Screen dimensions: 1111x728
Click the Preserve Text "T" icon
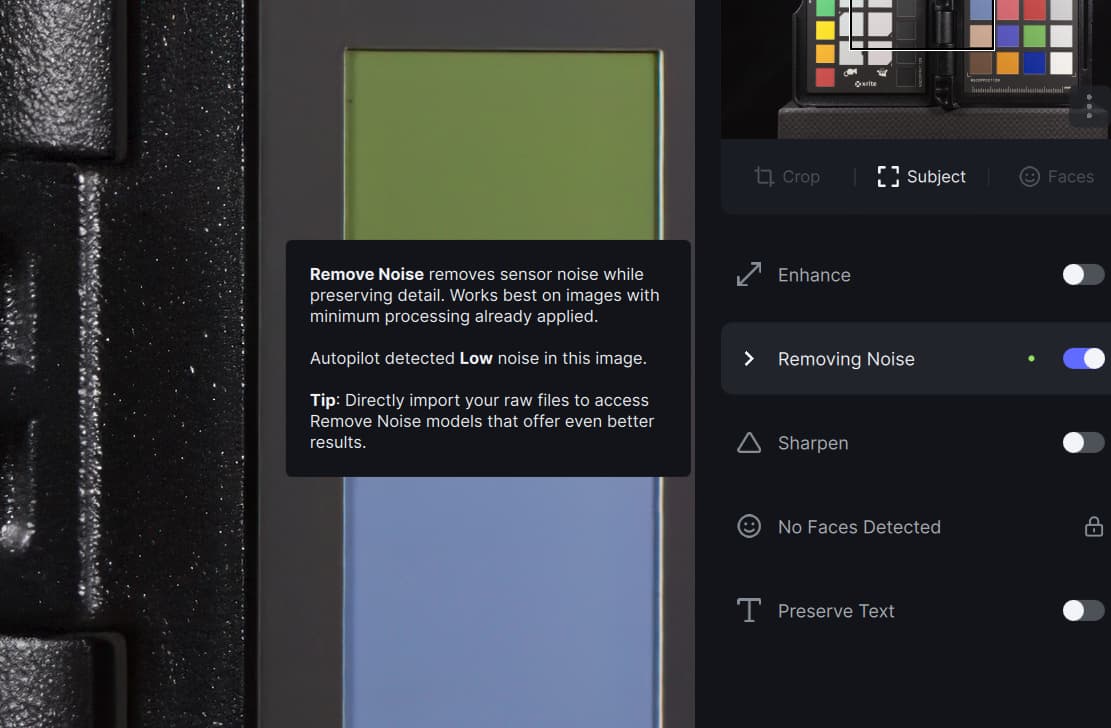(749, 611)
